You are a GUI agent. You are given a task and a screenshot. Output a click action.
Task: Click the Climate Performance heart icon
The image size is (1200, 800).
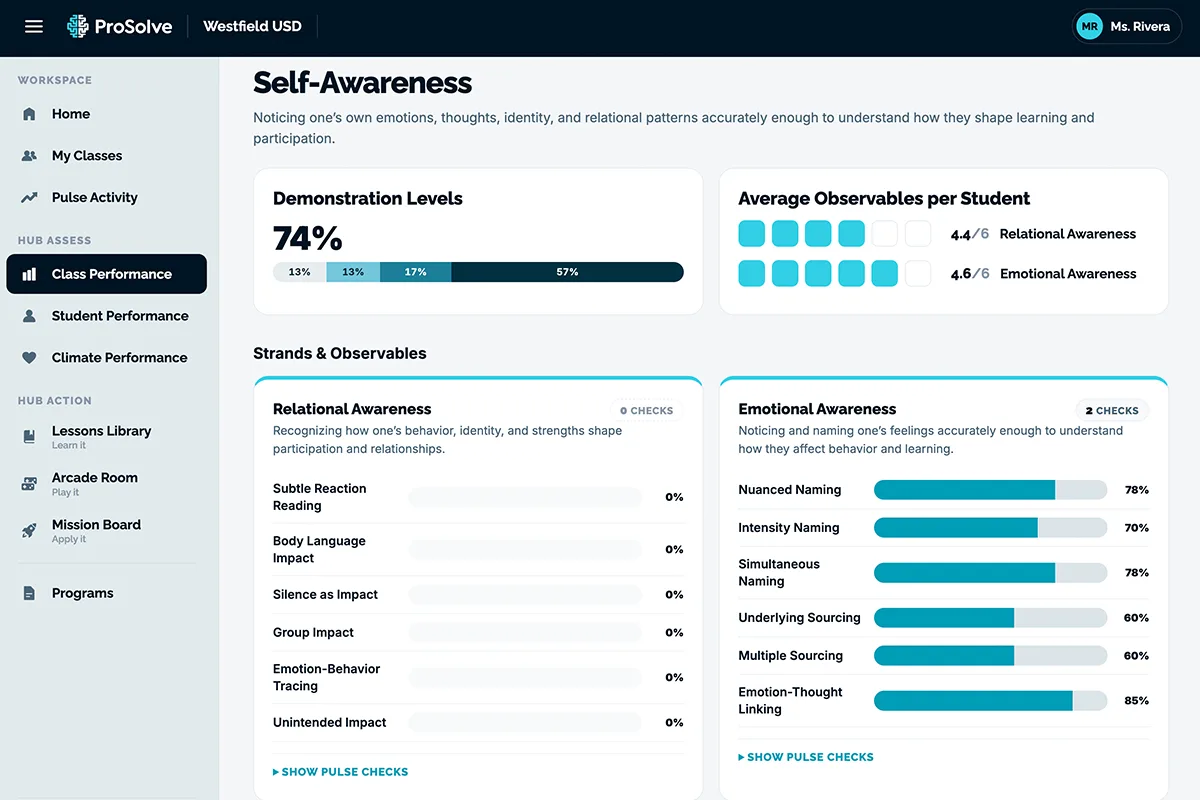click(x=30, y=358)
